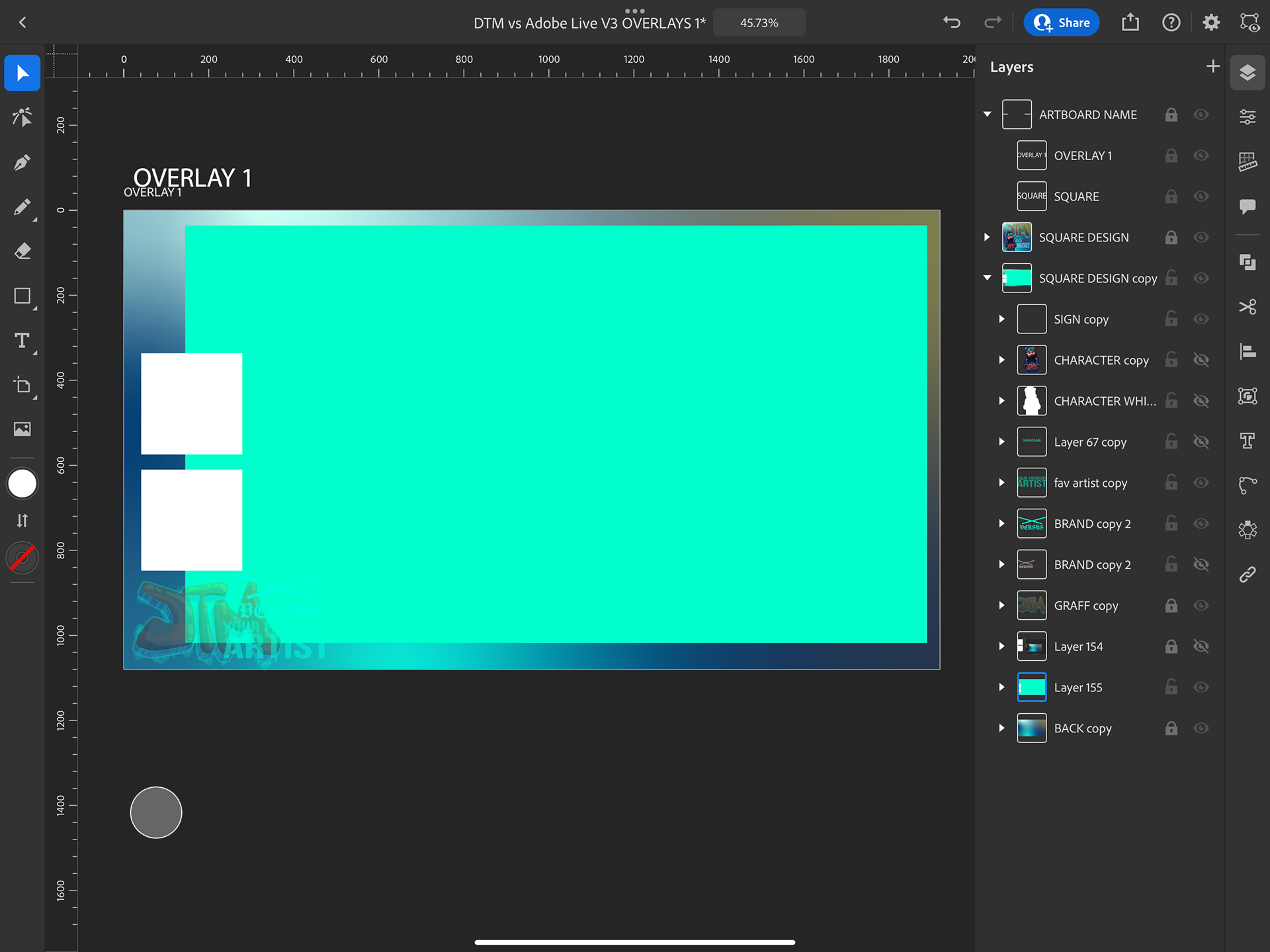Select the Pencil tool
Screen dimensions: 1270x952
coord(22,207)
